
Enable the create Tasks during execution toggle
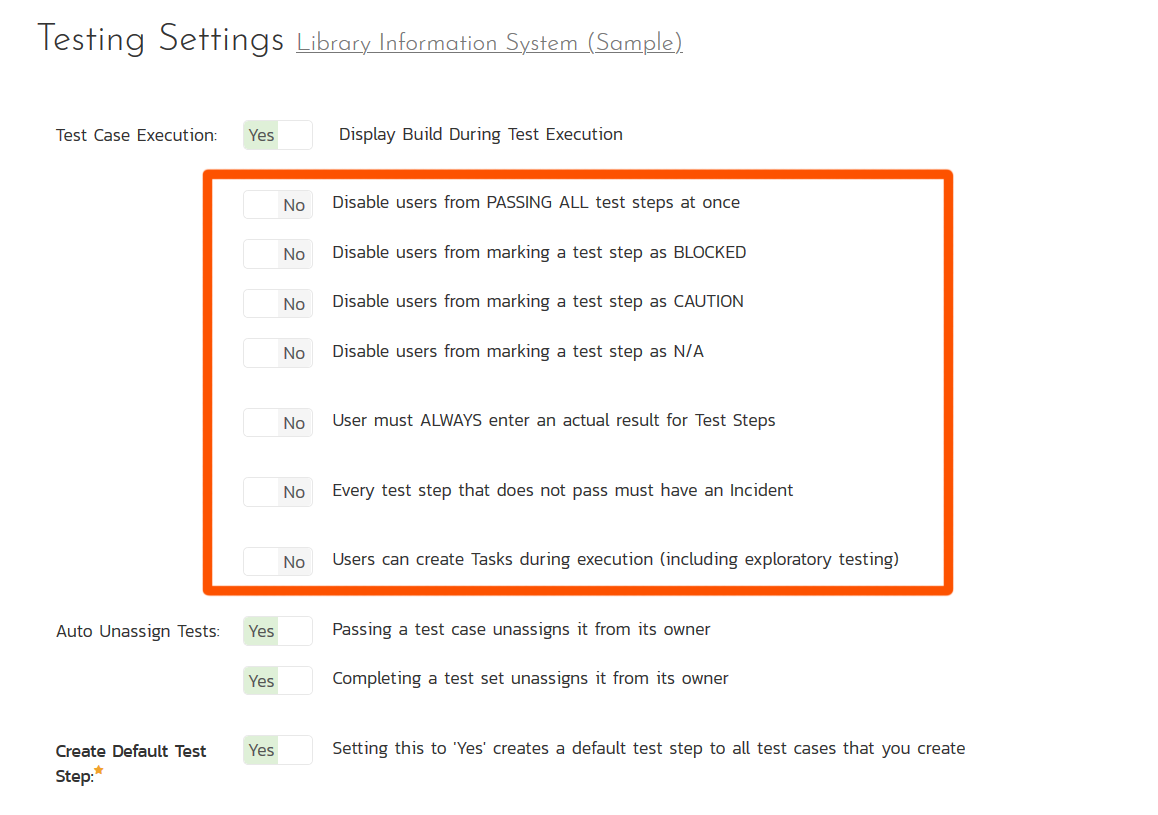click(278, 561)
